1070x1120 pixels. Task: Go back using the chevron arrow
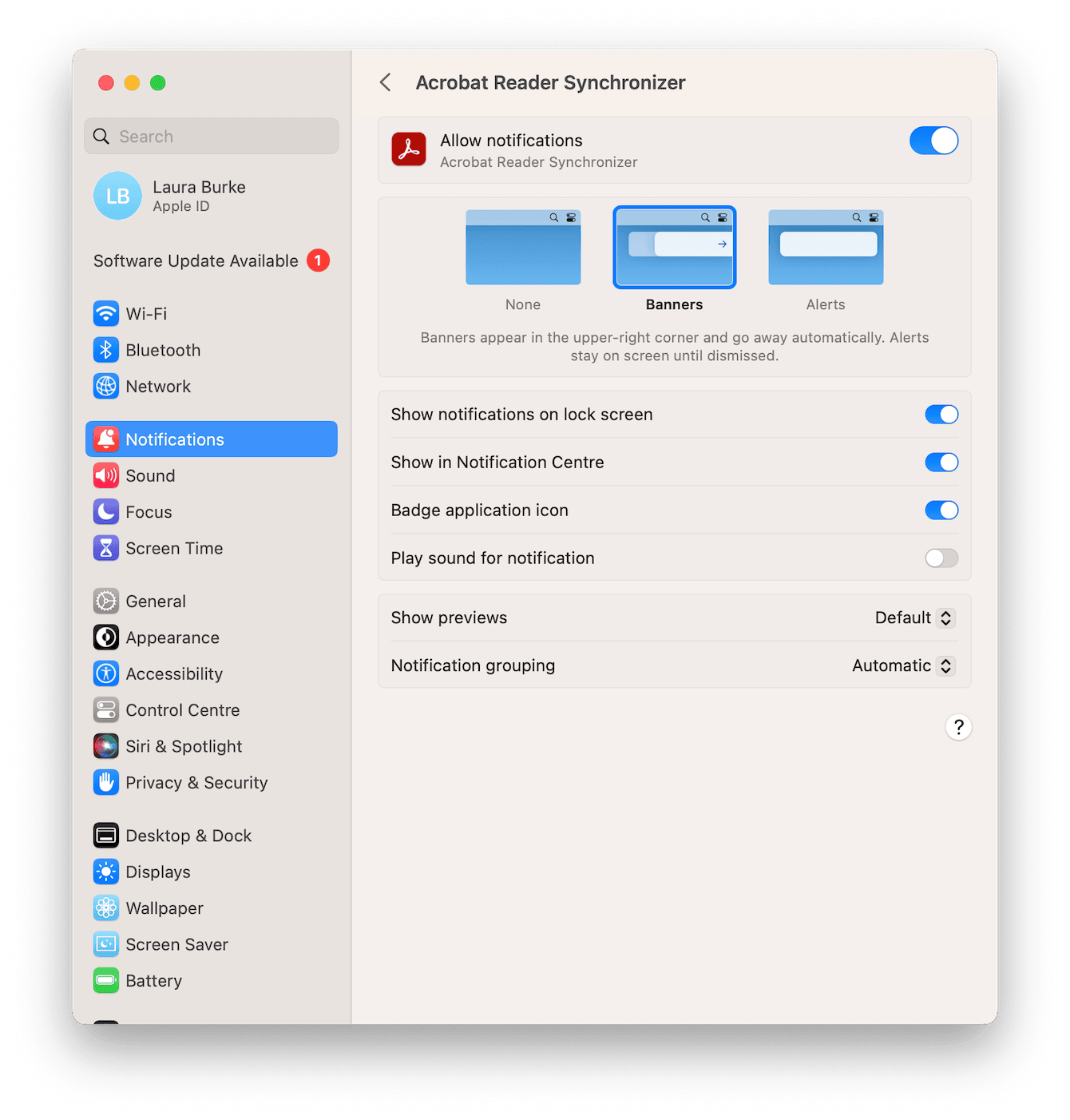(386, 81)
